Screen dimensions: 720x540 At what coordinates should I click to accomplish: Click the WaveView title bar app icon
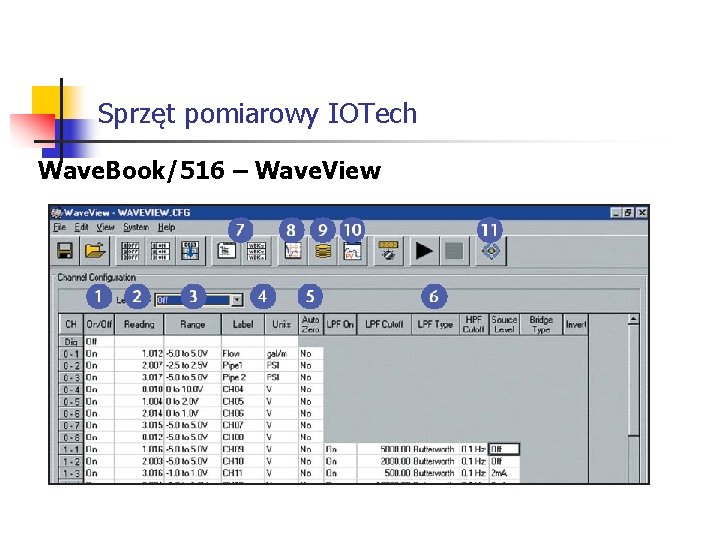point(56,213)
